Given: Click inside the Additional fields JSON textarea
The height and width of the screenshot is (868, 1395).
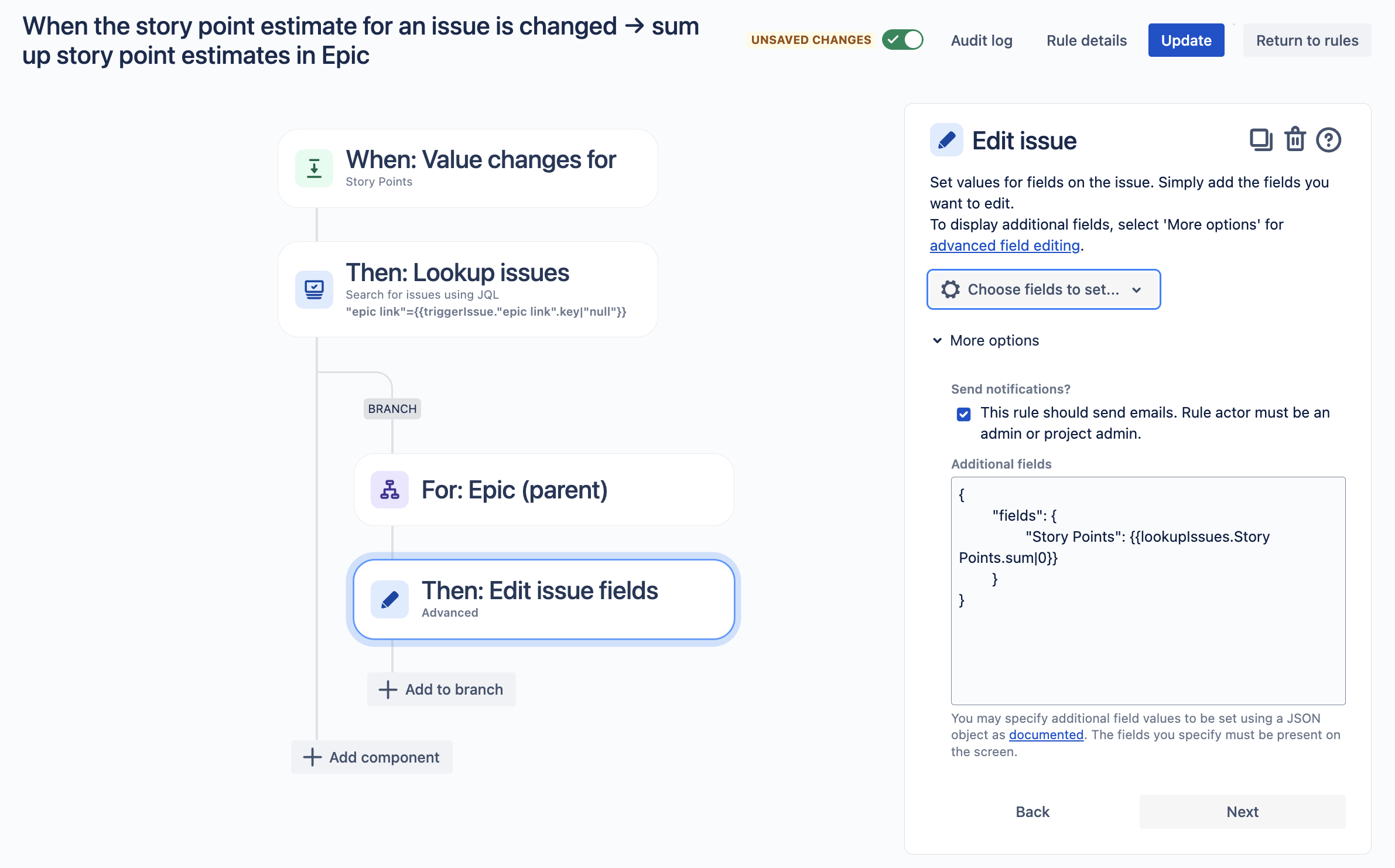Looking at the screenshot, I should 1148,590.
